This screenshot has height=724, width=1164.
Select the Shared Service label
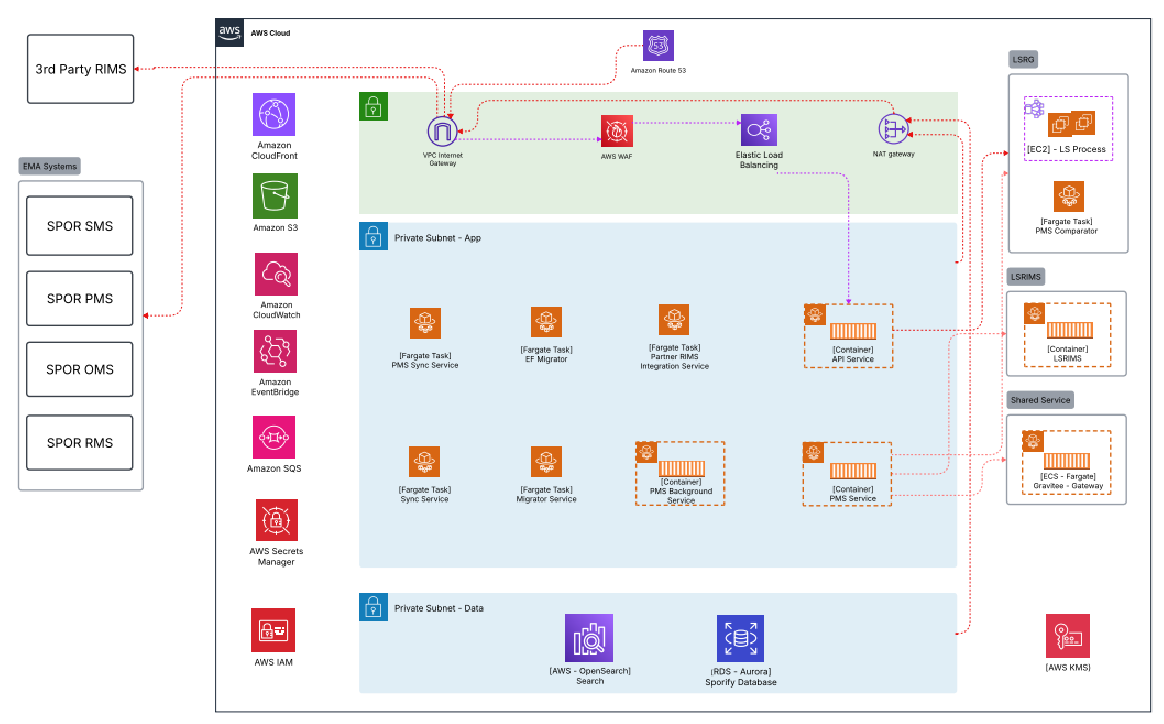(1040, 399)
